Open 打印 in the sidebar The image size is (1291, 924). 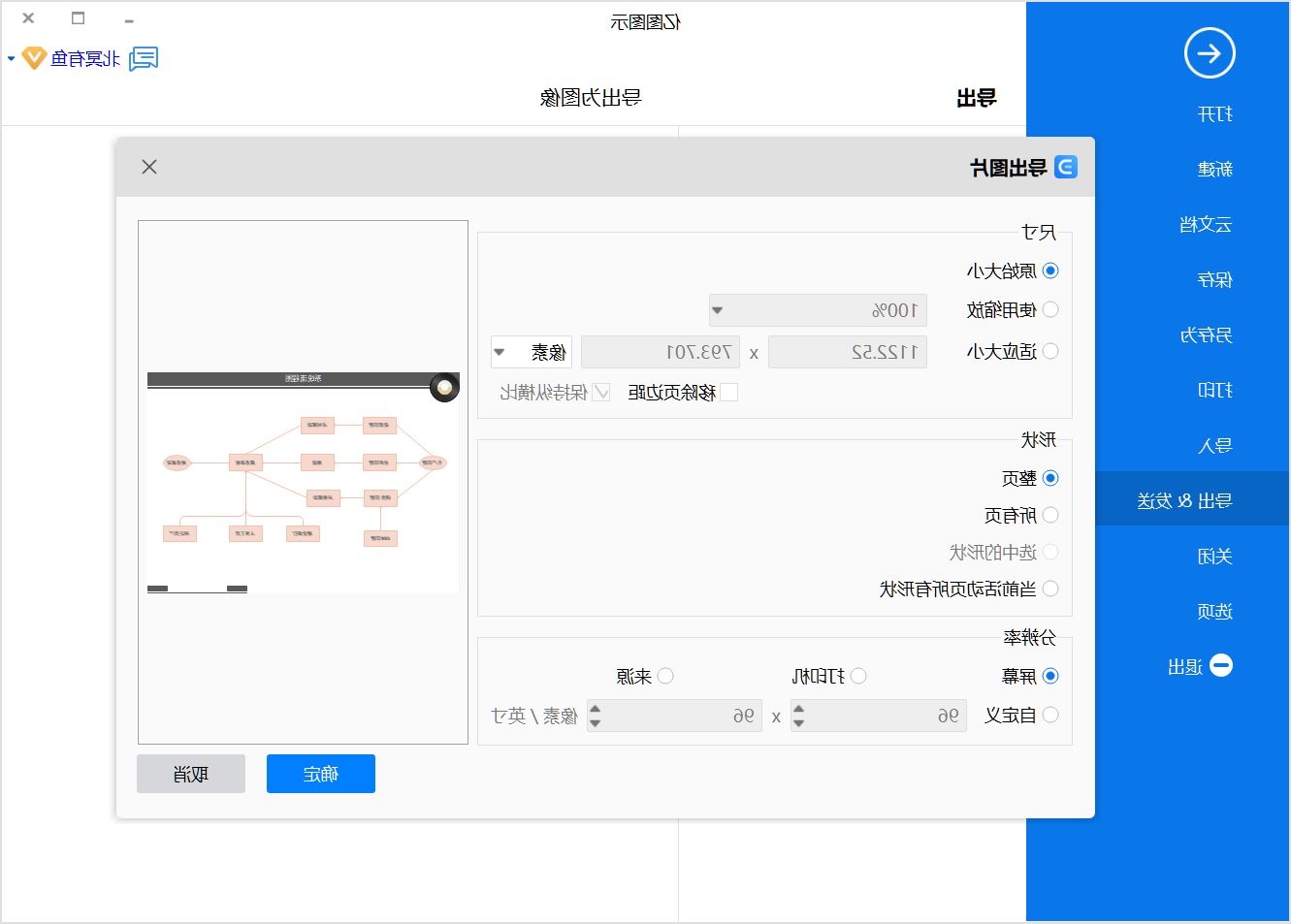pyautogui.click(x=1215, y=391)
